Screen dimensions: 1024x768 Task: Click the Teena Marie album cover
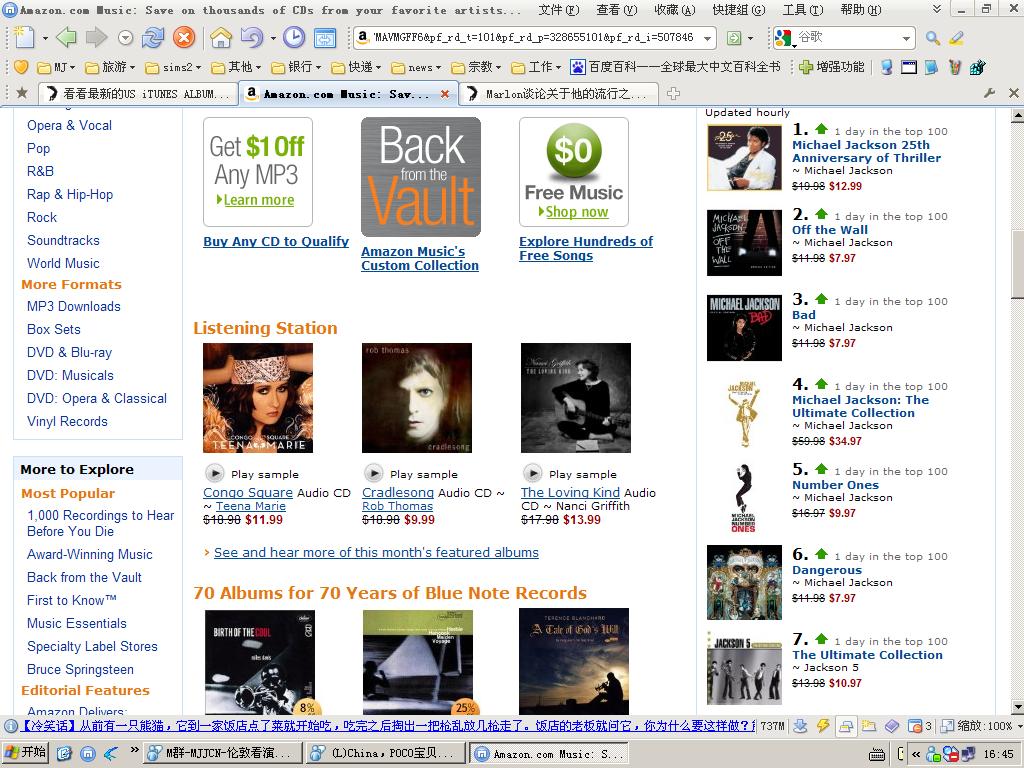pyautogui.click(x=258, y=398)
